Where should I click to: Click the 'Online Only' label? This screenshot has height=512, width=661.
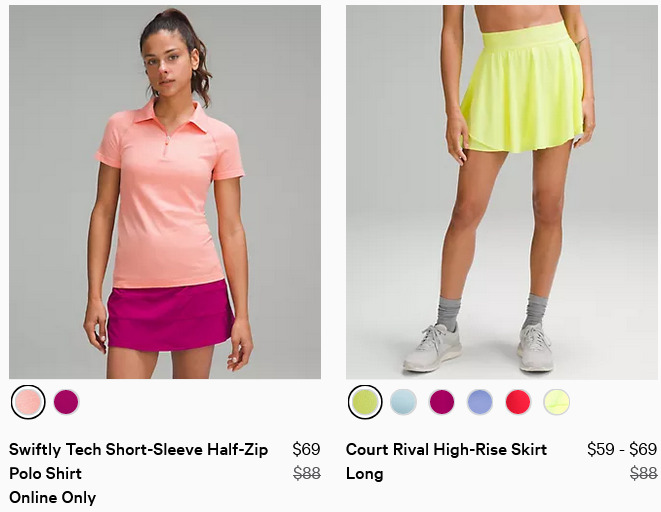click(x=53, y=498)
